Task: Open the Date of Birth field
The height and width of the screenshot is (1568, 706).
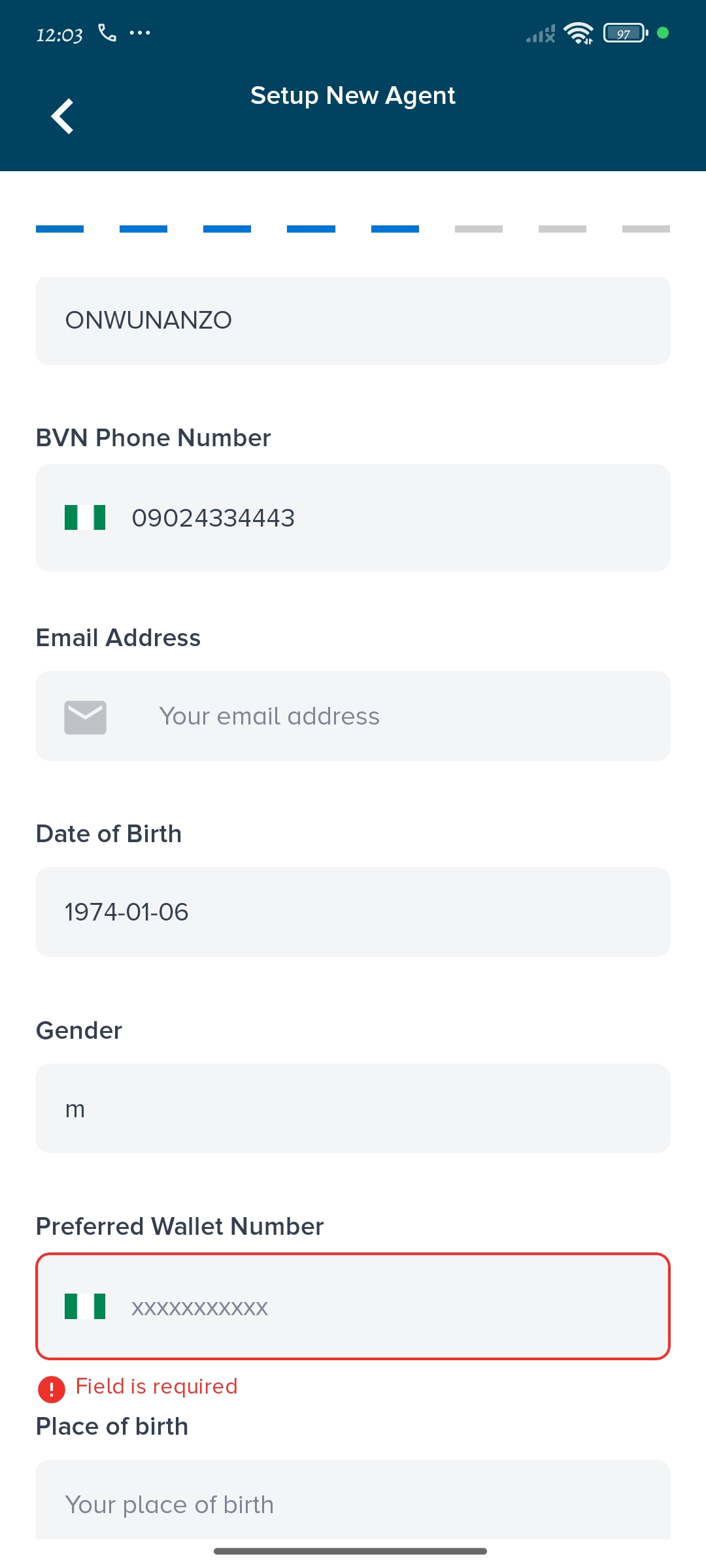Action: [x=353, y=912]
